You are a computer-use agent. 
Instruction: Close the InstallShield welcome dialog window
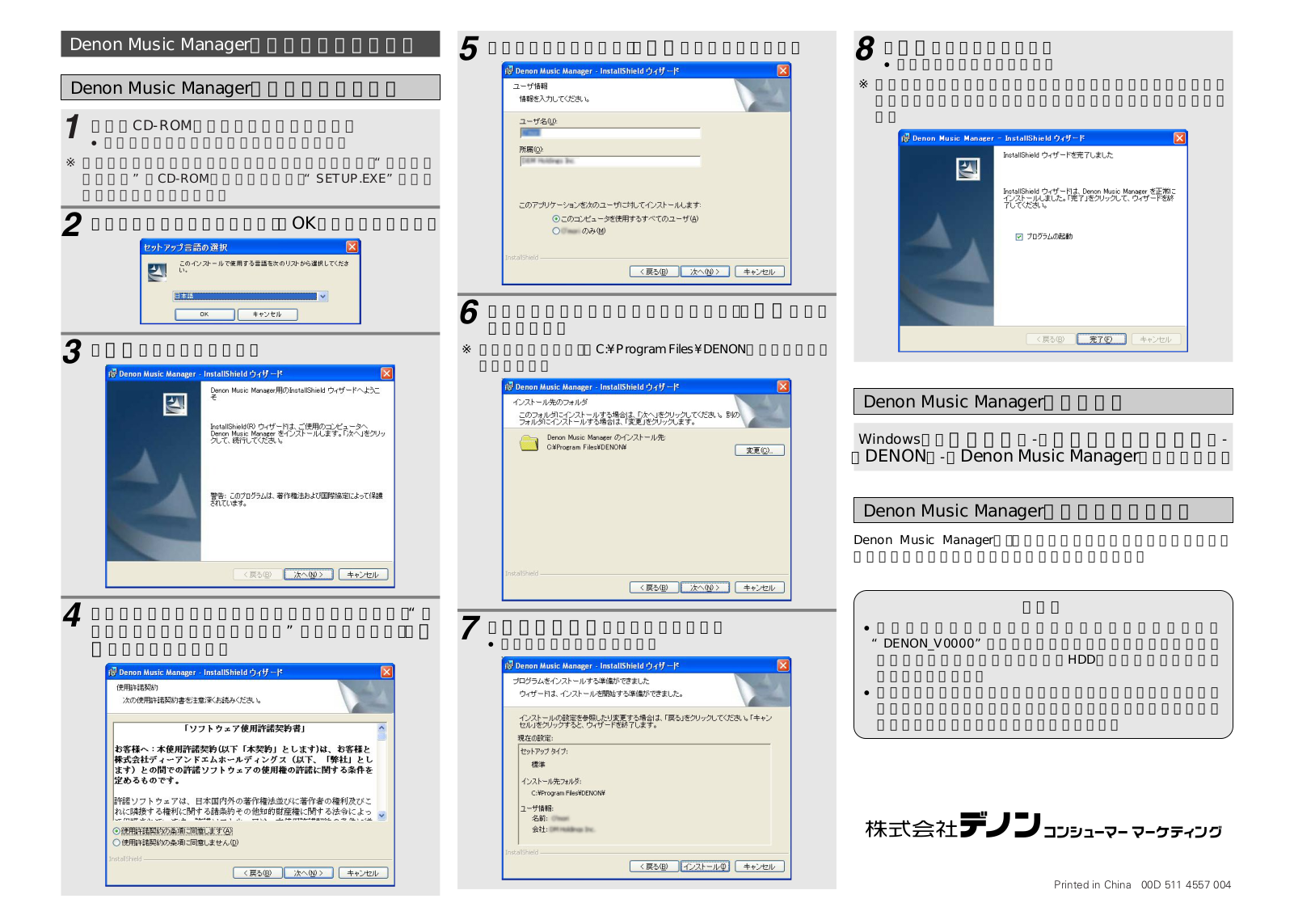point(386,373)
